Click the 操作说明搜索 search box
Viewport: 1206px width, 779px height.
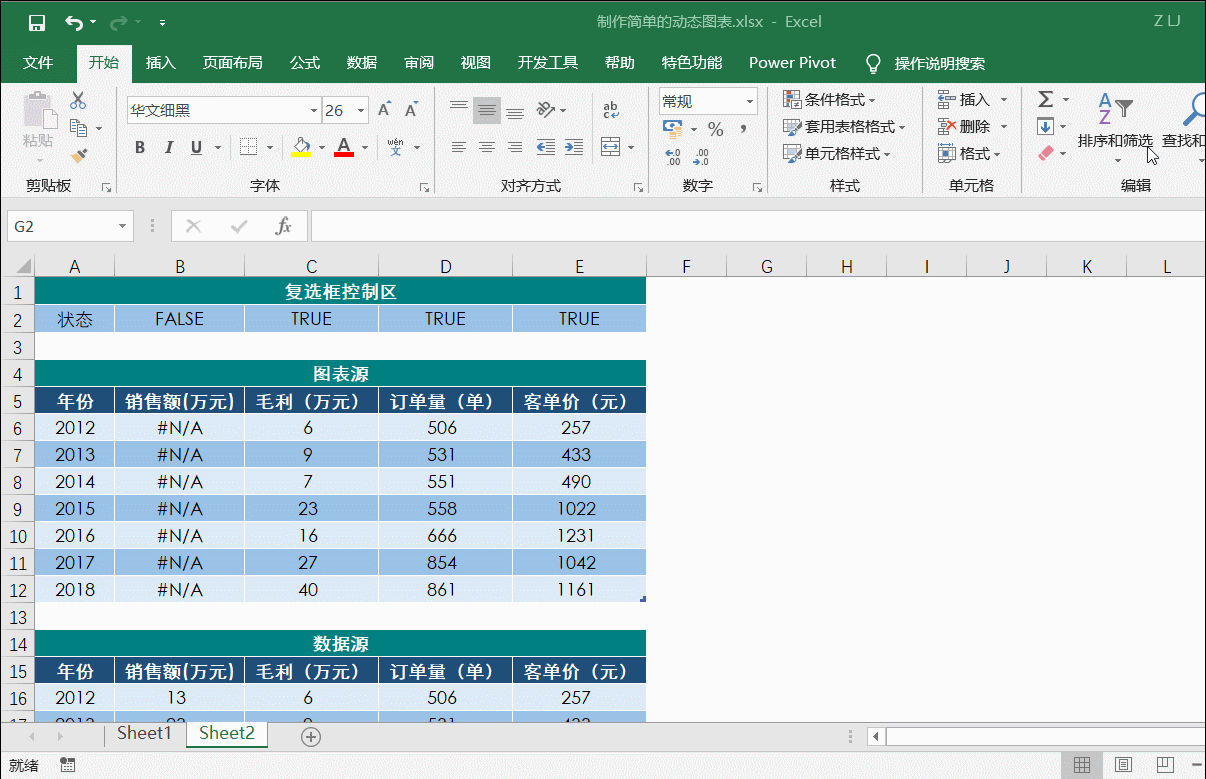tap(939, 63)
